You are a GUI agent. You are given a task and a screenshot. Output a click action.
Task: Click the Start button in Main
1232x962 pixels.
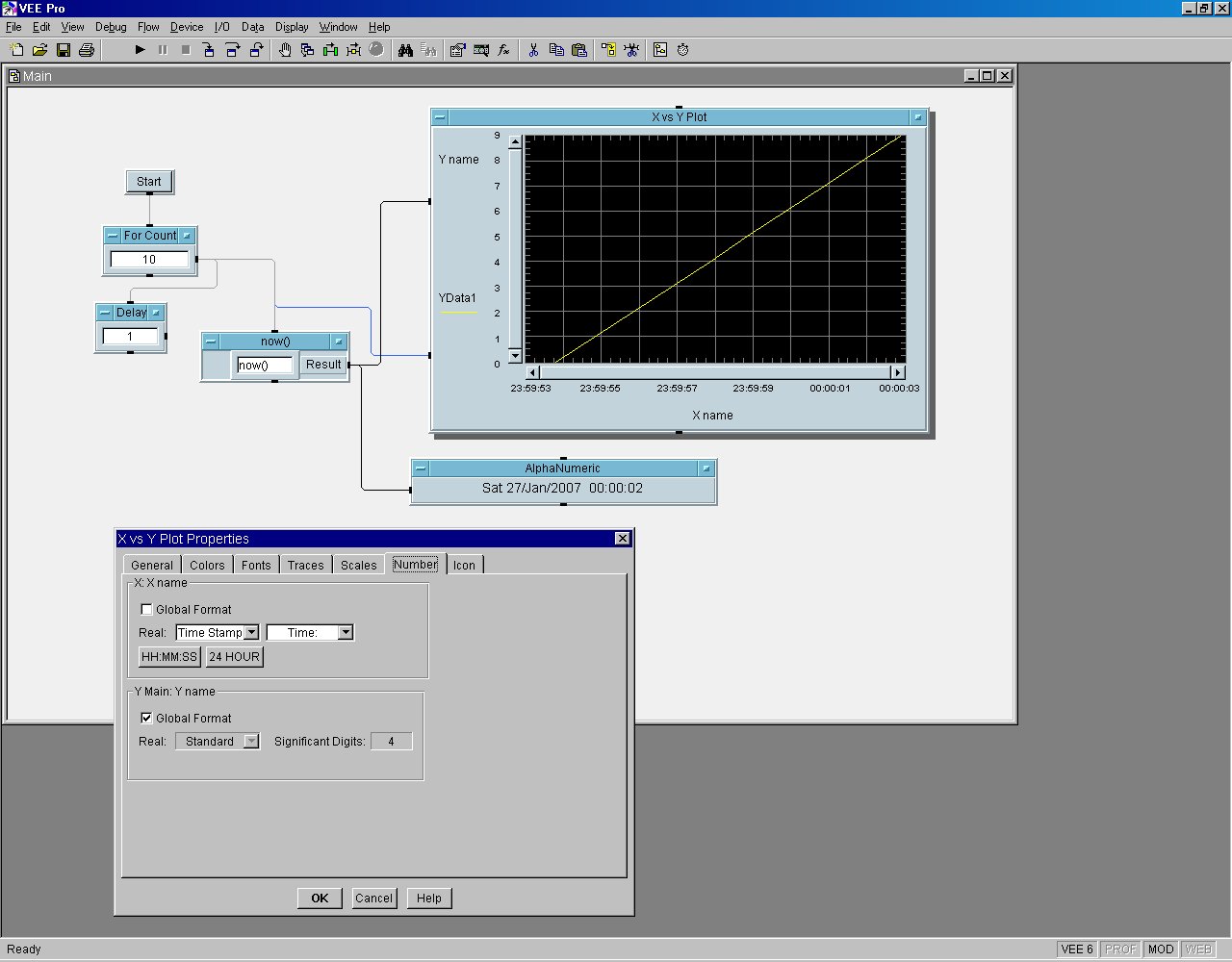tap(149, 181)
